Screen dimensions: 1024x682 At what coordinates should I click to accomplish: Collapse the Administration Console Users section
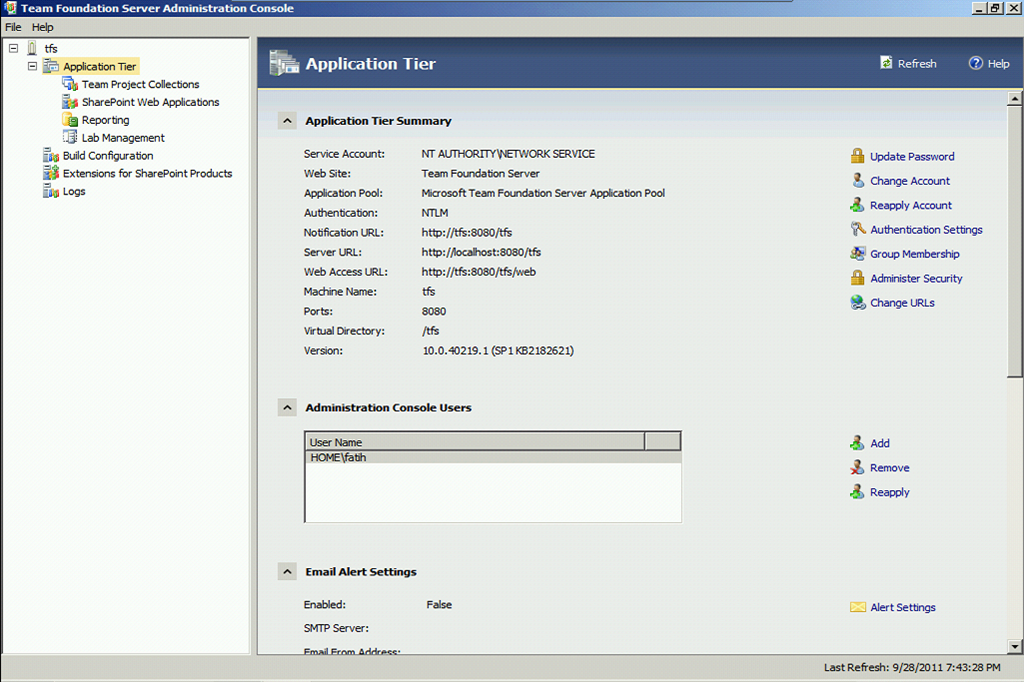[287, 407]
